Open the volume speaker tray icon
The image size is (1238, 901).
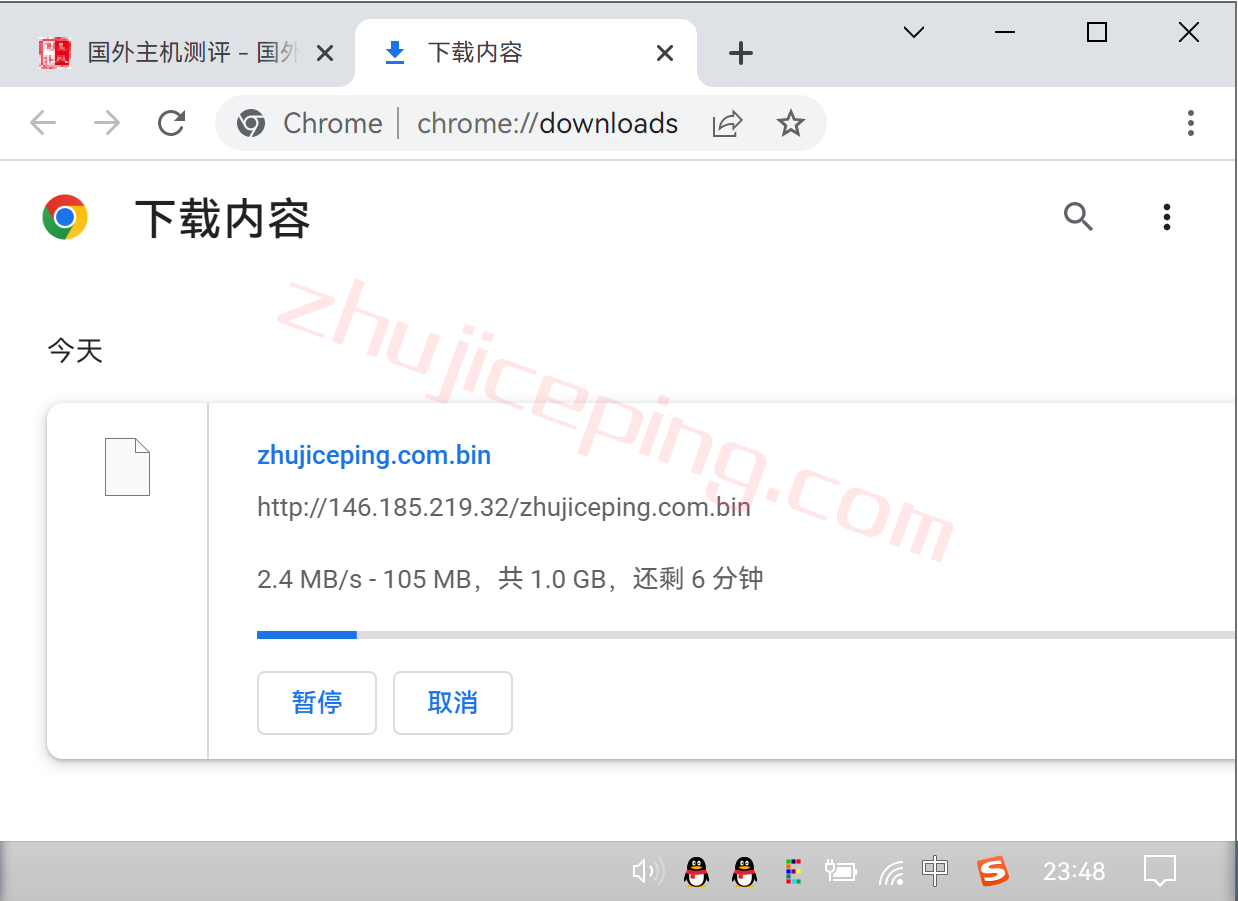pos(648,872)
